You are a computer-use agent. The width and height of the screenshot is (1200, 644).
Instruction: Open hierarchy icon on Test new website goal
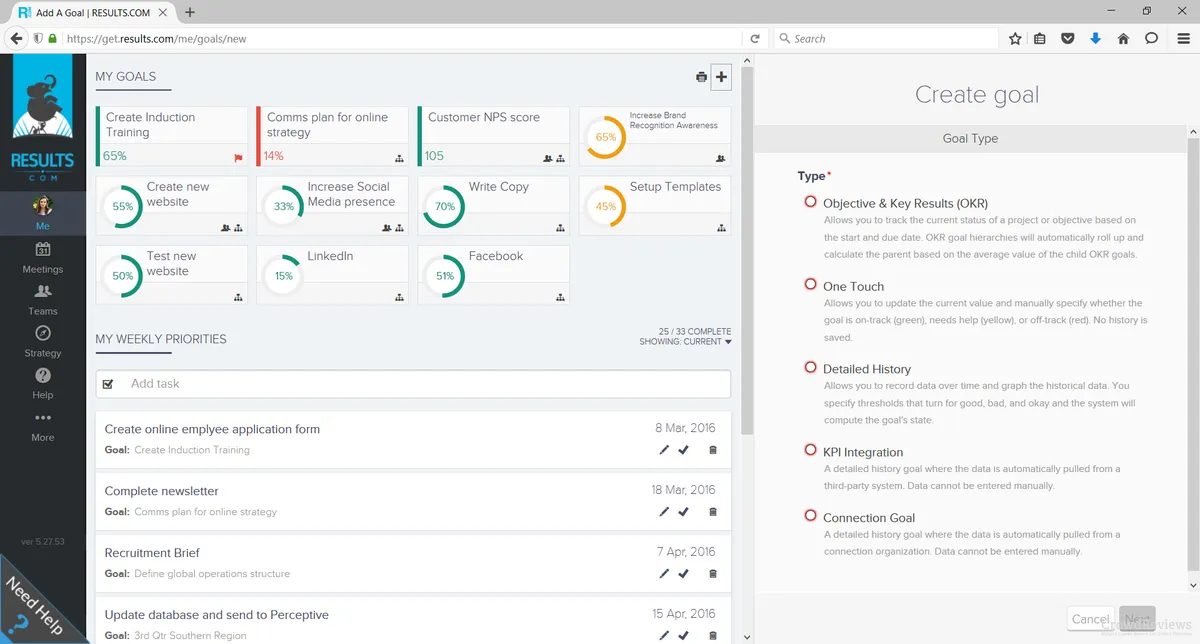coord(238,297)
